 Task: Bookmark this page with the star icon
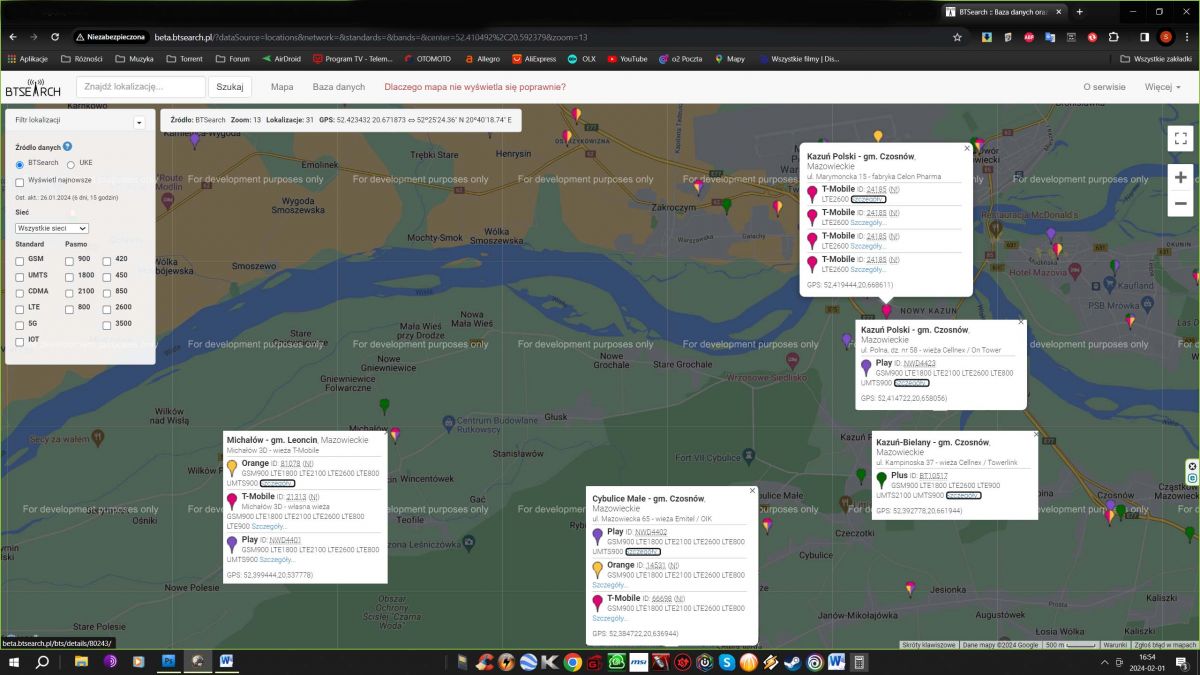957,37
